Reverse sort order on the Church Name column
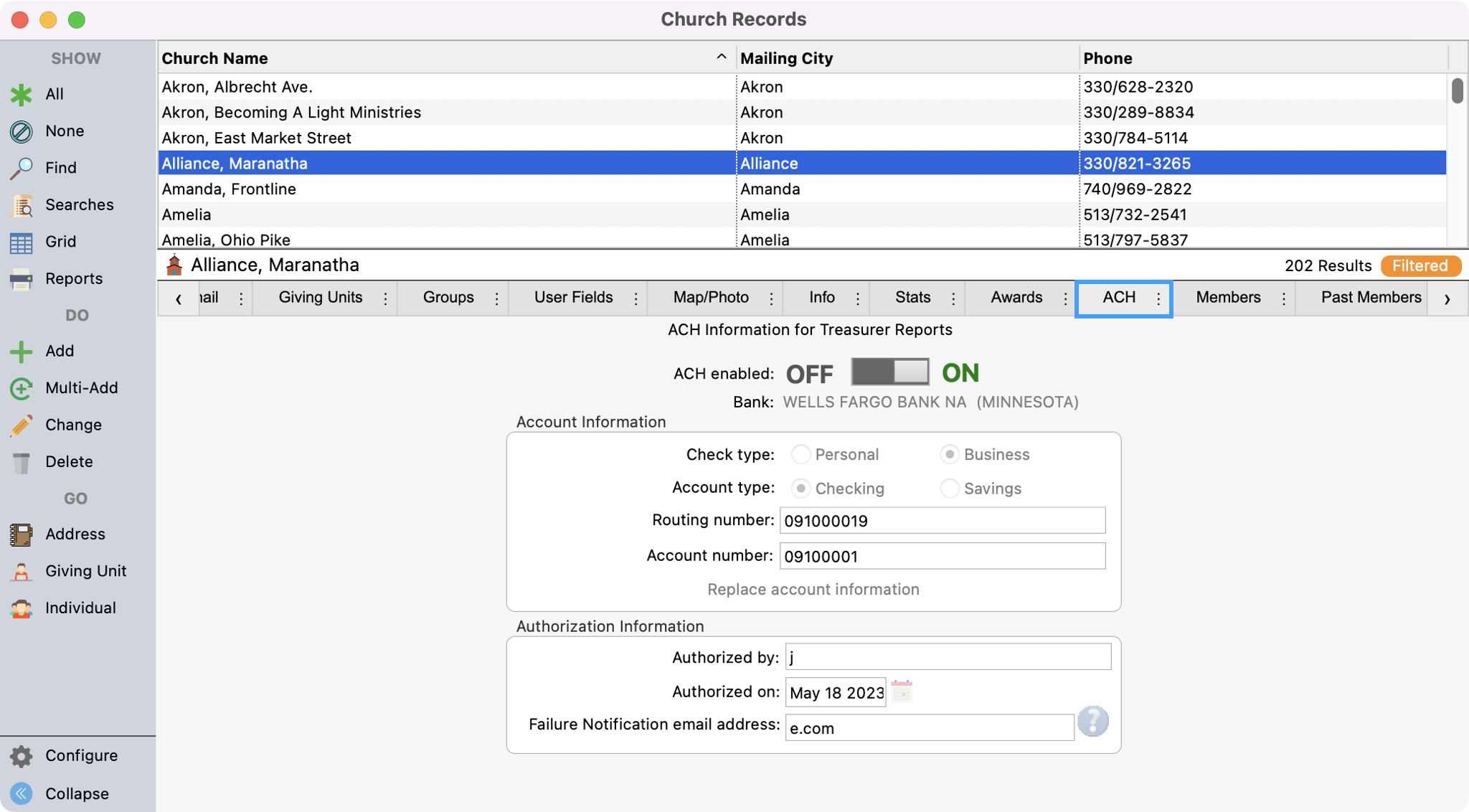 click(721, 57)
